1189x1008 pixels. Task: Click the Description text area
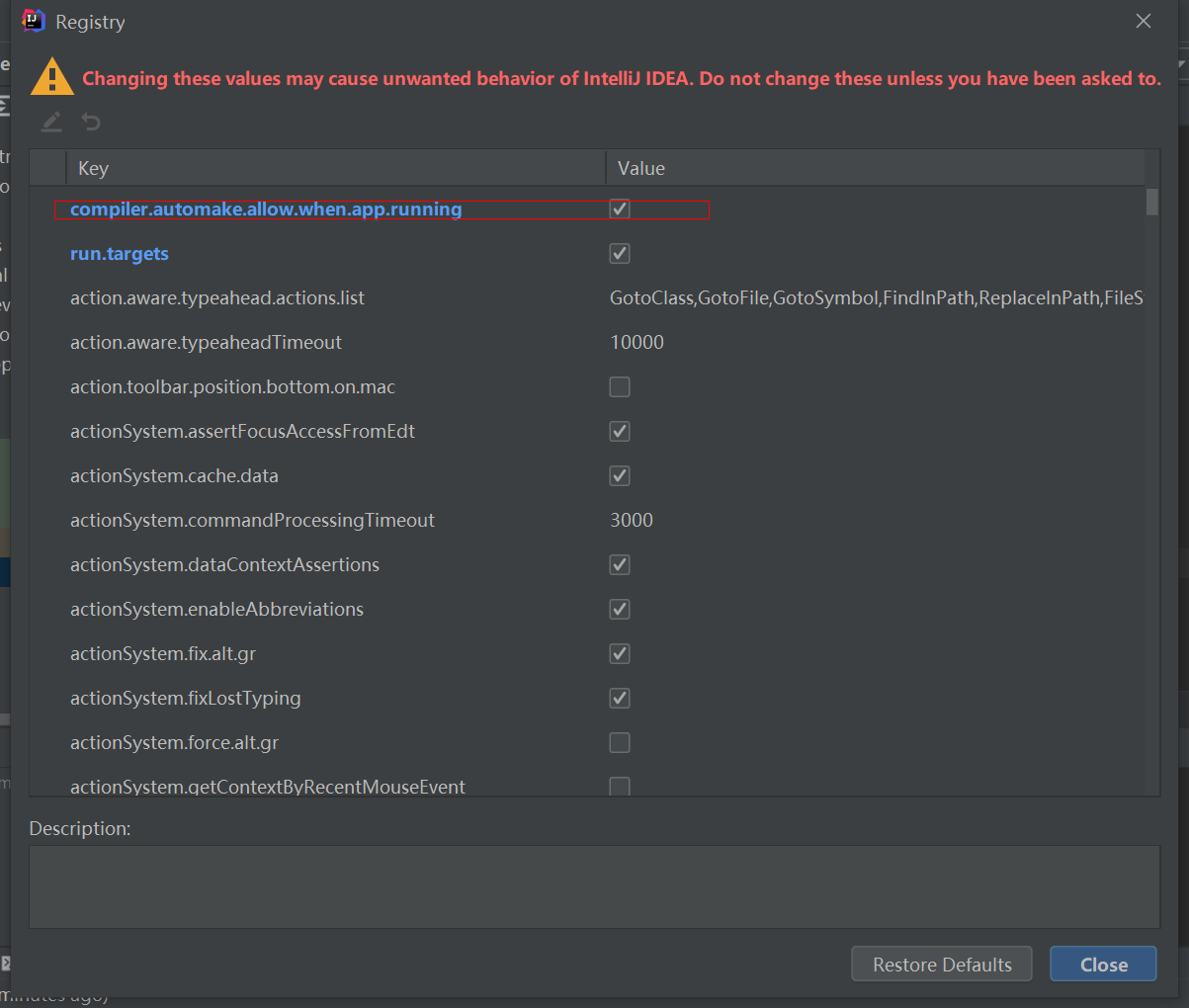[594, 886]
